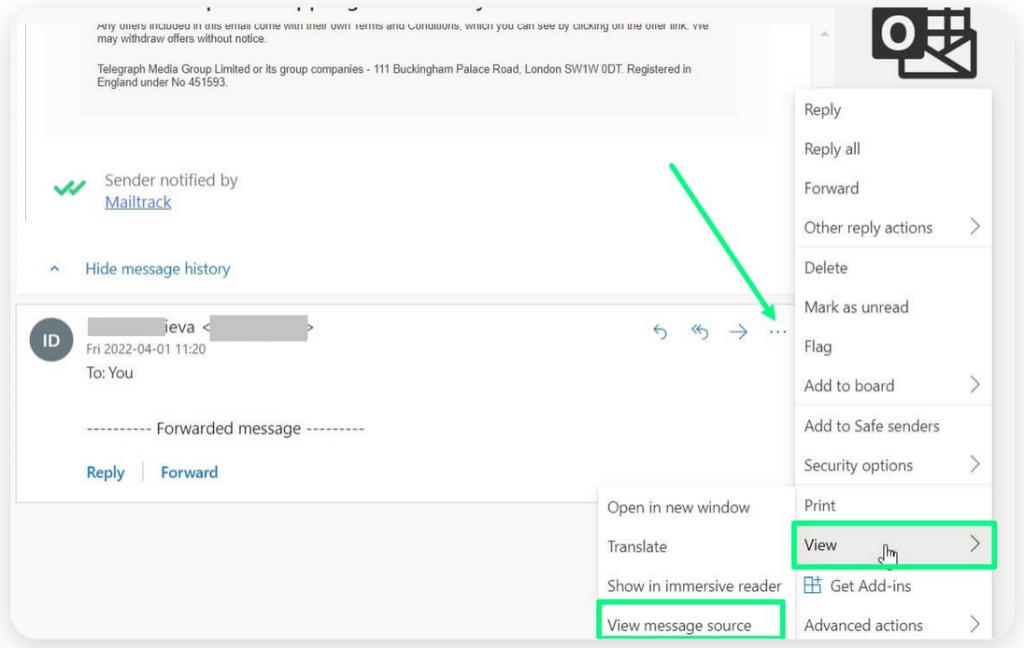This screenshot has width=1024, height=648.
Task: Click the Outlook logo icon
Action: pyautogui.click(x=923, y=40)
